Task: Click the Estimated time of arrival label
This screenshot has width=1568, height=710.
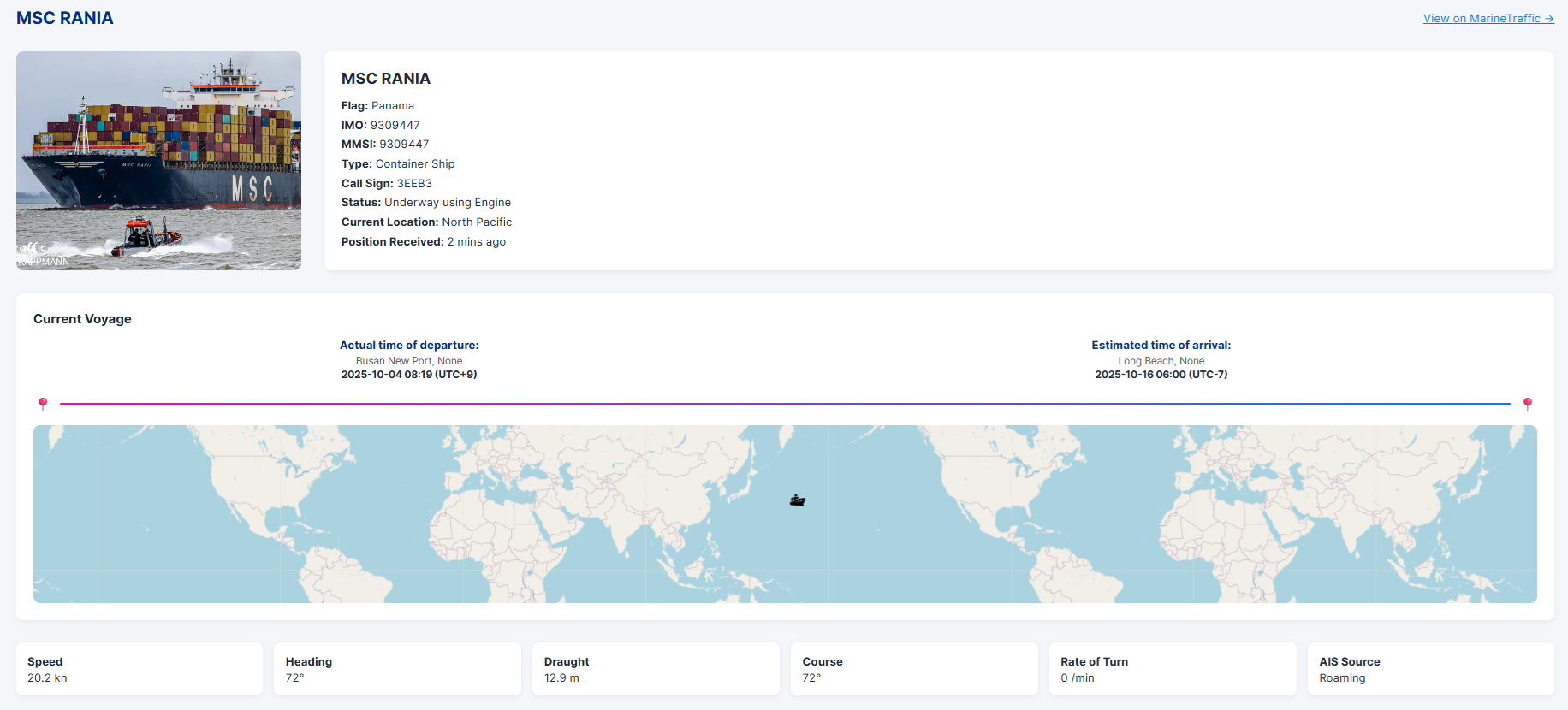Action: [x=1161, y=345]
